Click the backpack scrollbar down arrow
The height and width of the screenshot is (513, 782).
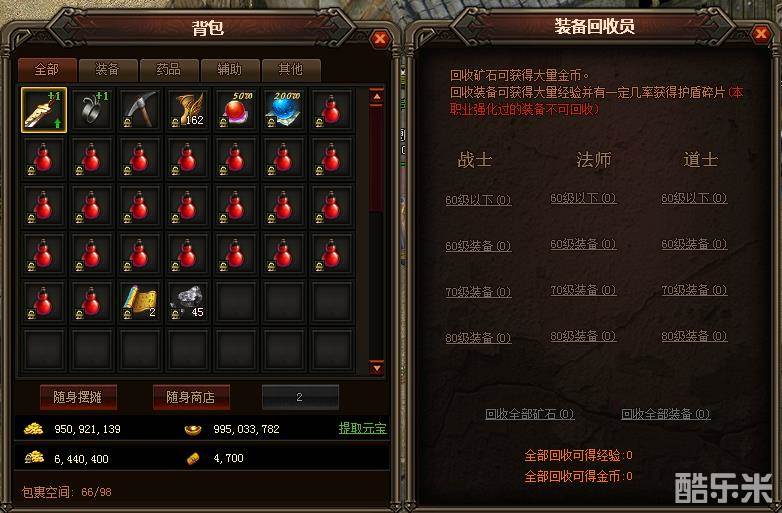377,368
